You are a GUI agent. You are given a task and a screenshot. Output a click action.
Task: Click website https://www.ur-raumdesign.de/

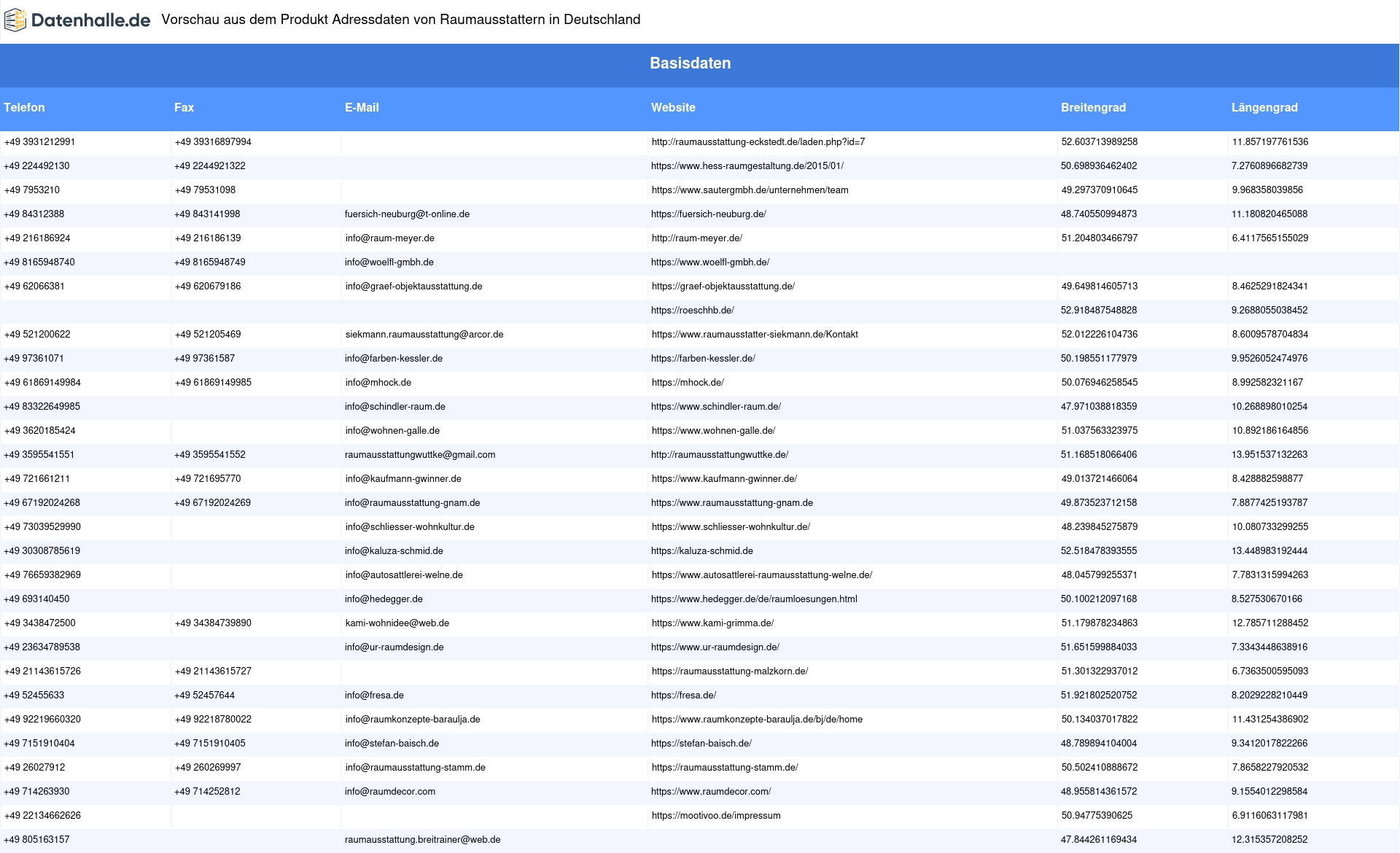(x=715, y=647)
